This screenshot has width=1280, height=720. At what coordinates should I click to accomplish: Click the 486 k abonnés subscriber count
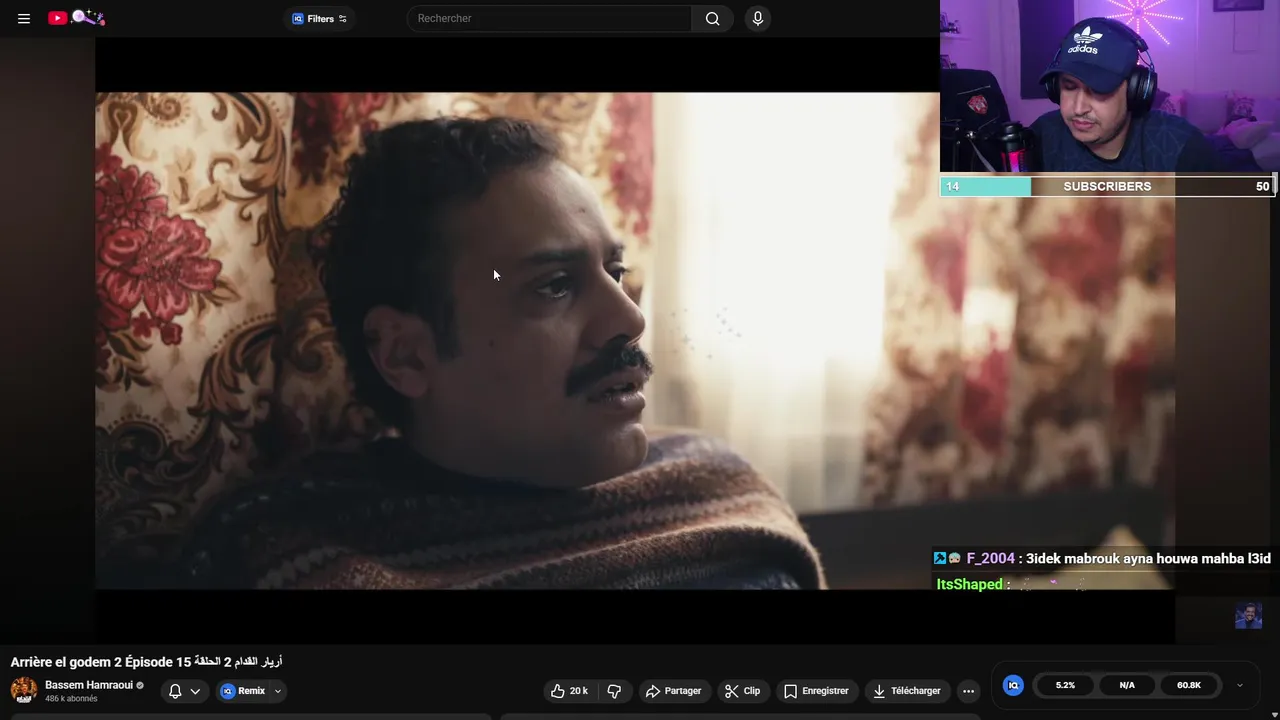tap(71, 699)
